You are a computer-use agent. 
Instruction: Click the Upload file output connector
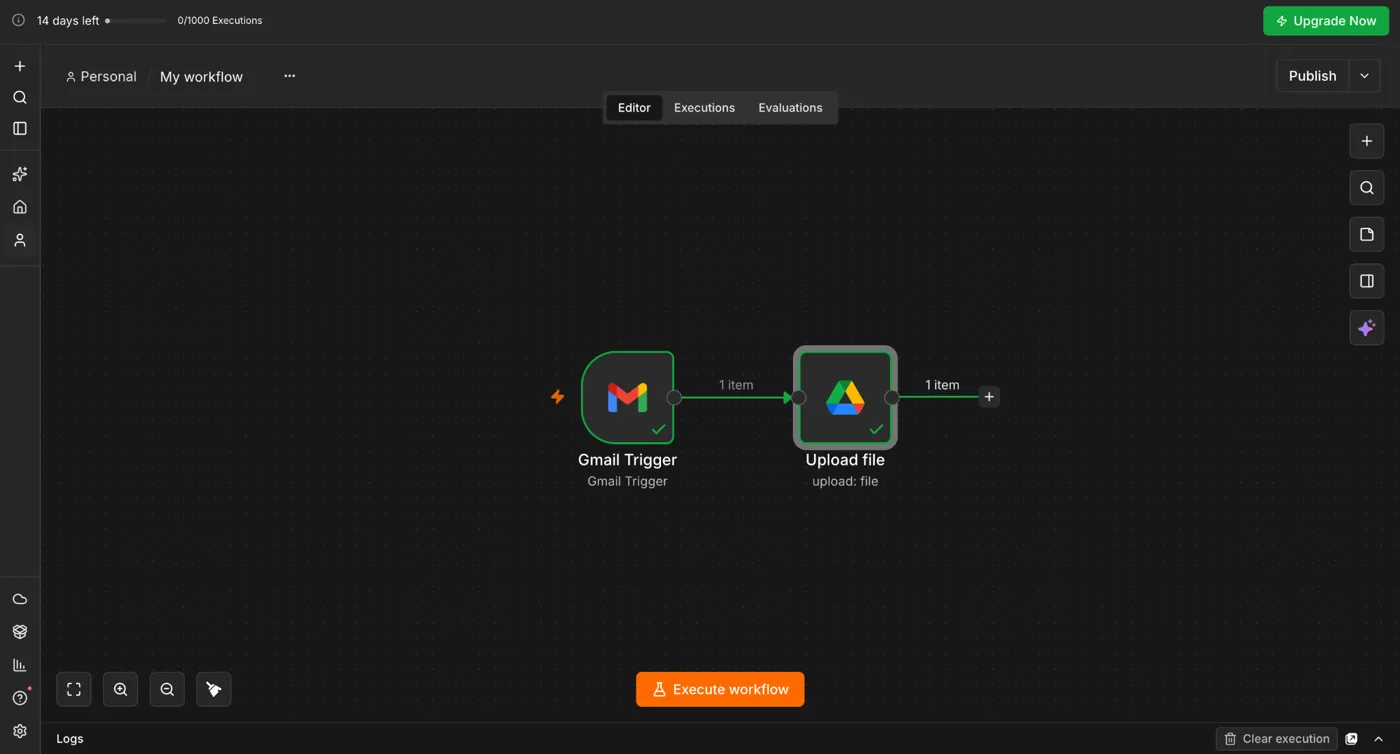[x=892, y=397]
